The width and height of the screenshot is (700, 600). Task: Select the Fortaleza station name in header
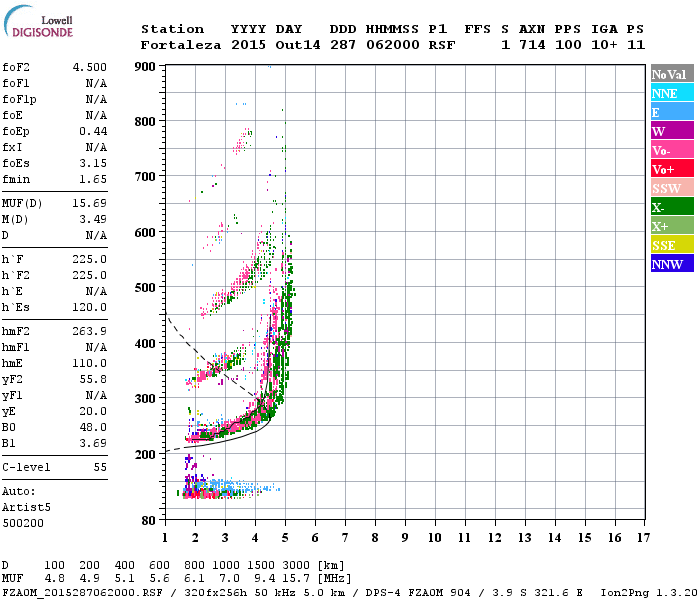pyautogui.click(x=181, y=45)
